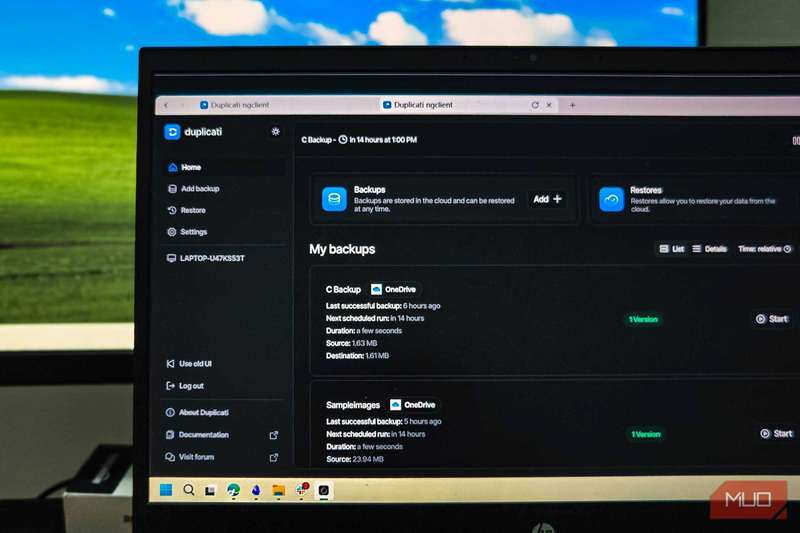The image size is (800, 533).
Task: Click the browser back arrow
Action: (x=166, y=105)
